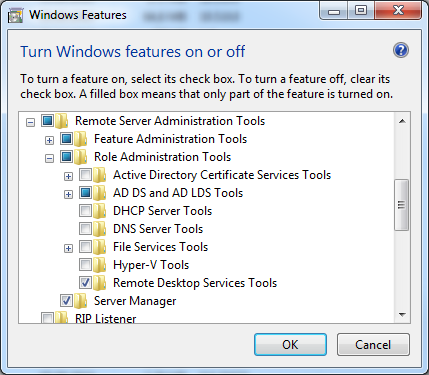429x375 pixels.
Task: Select the DNS Server Tools label
Action: coord(158,229)
